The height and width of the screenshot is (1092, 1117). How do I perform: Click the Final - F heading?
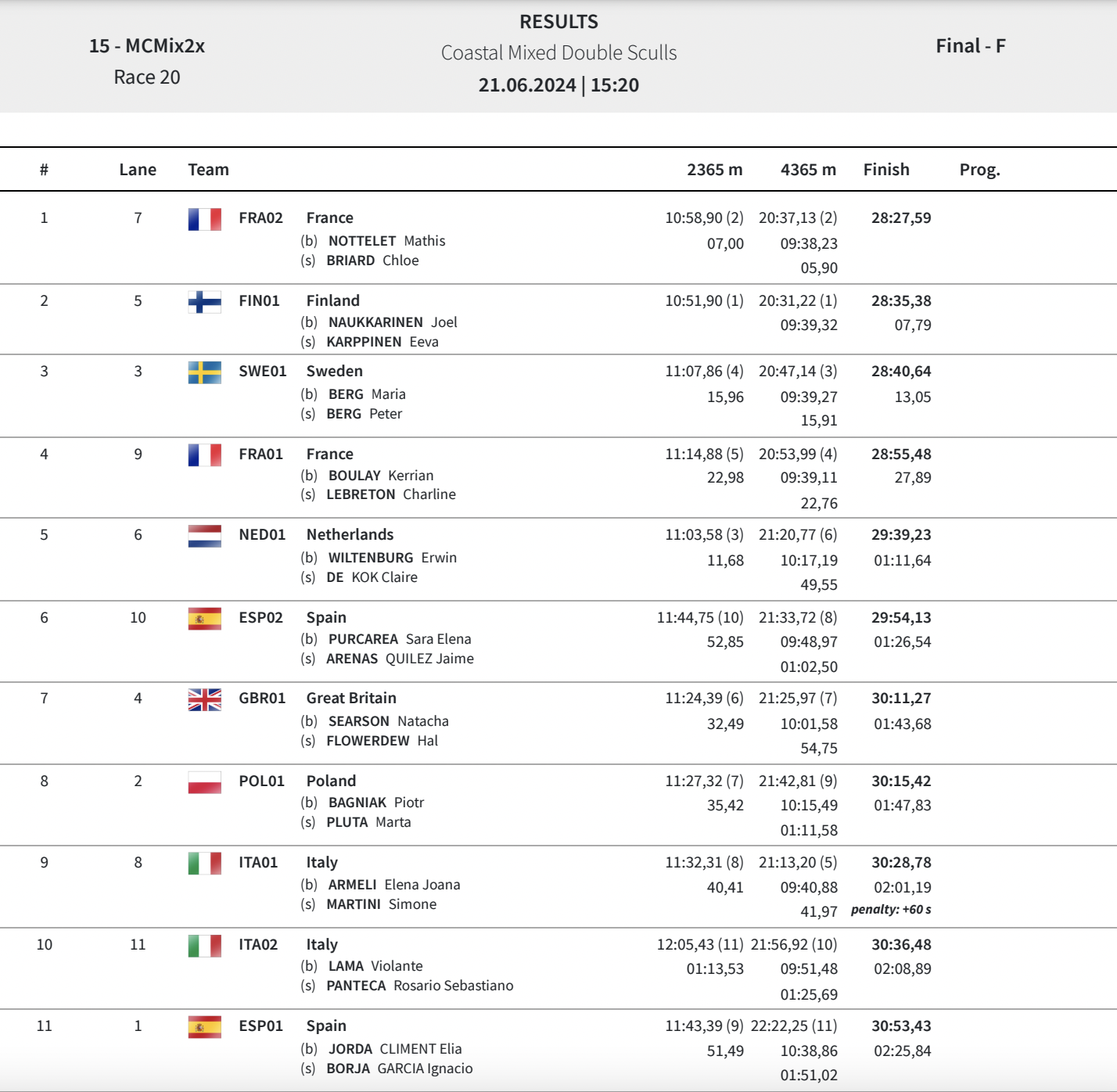pos(971,46)
